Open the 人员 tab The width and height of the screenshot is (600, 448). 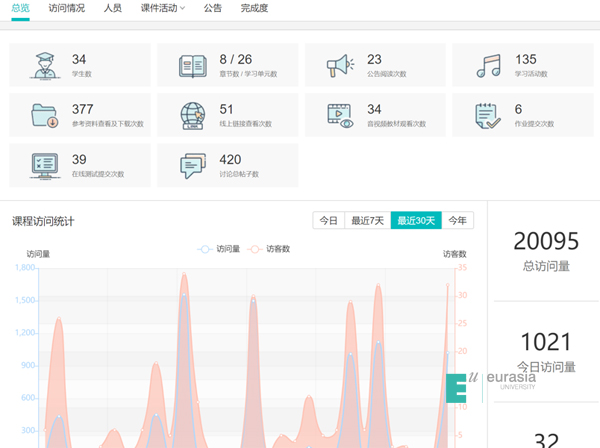pos(113,8)
